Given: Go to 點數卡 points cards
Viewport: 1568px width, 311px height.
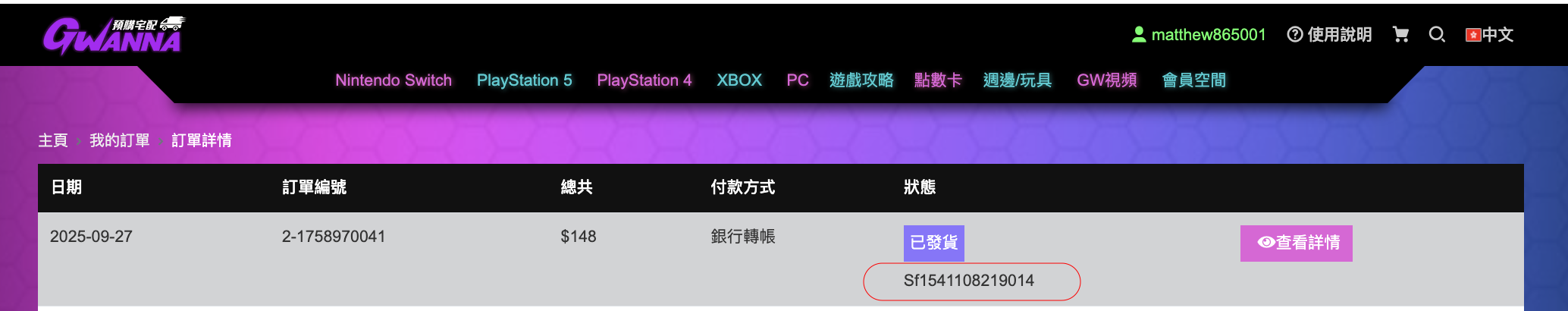Looking at the screenshot, I should coord(937,80).
